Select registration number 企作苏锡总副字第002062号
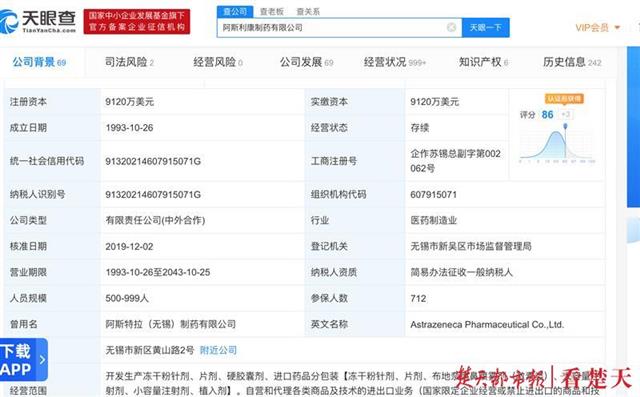The height and width of the screenshot is (397, 640). pos(456,161)
